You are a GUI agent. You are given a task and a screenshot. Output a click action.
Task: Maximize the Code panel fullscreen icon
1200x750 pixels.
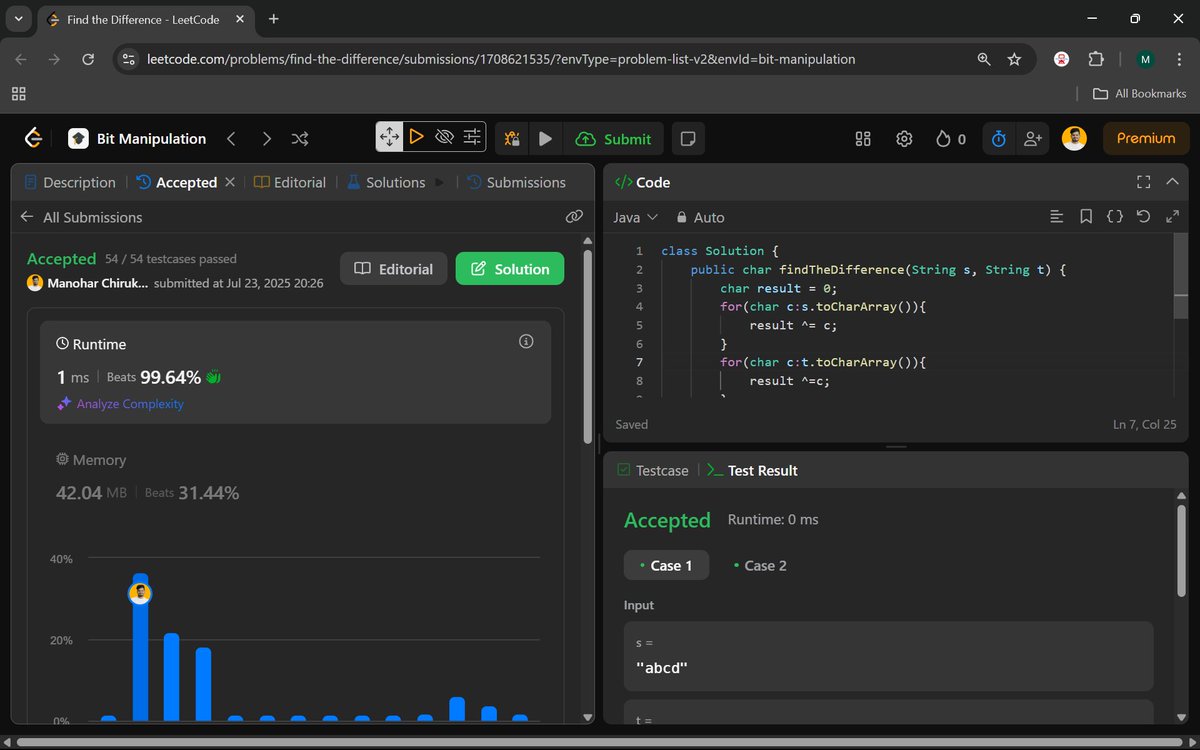click(x=1144, y=182)
